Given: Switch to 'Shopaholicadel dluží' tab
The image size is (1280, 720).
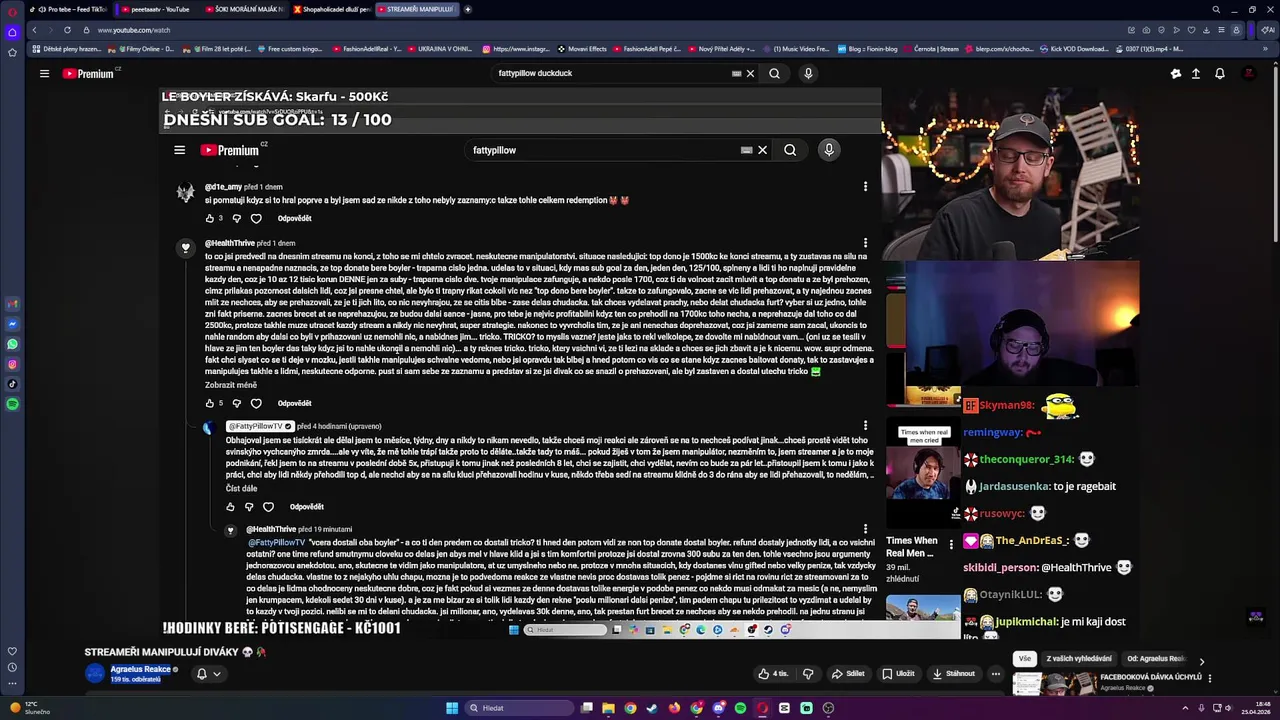Looking at the screenshot, I should (331, 9).
